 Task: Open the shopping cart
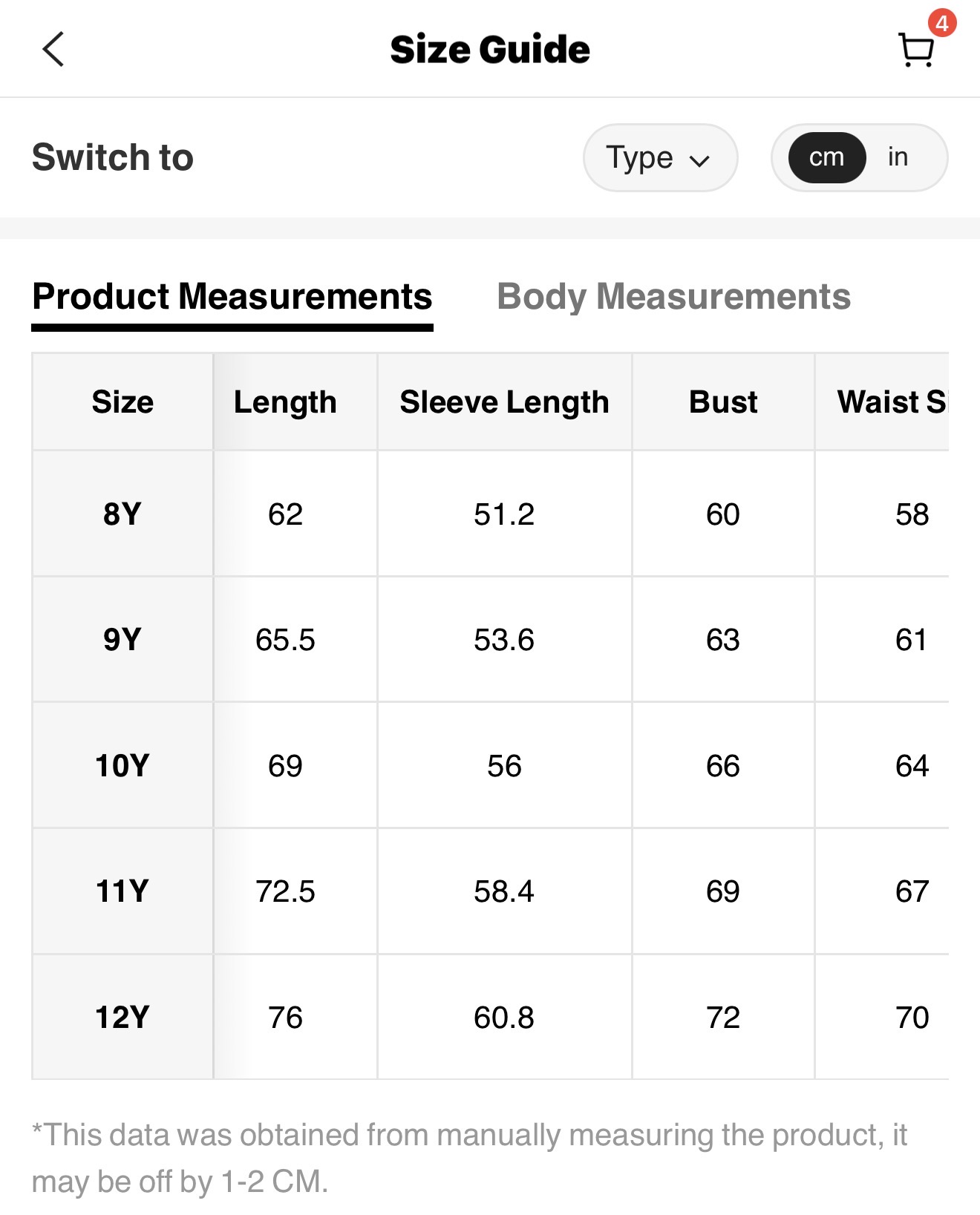point(915,50)
